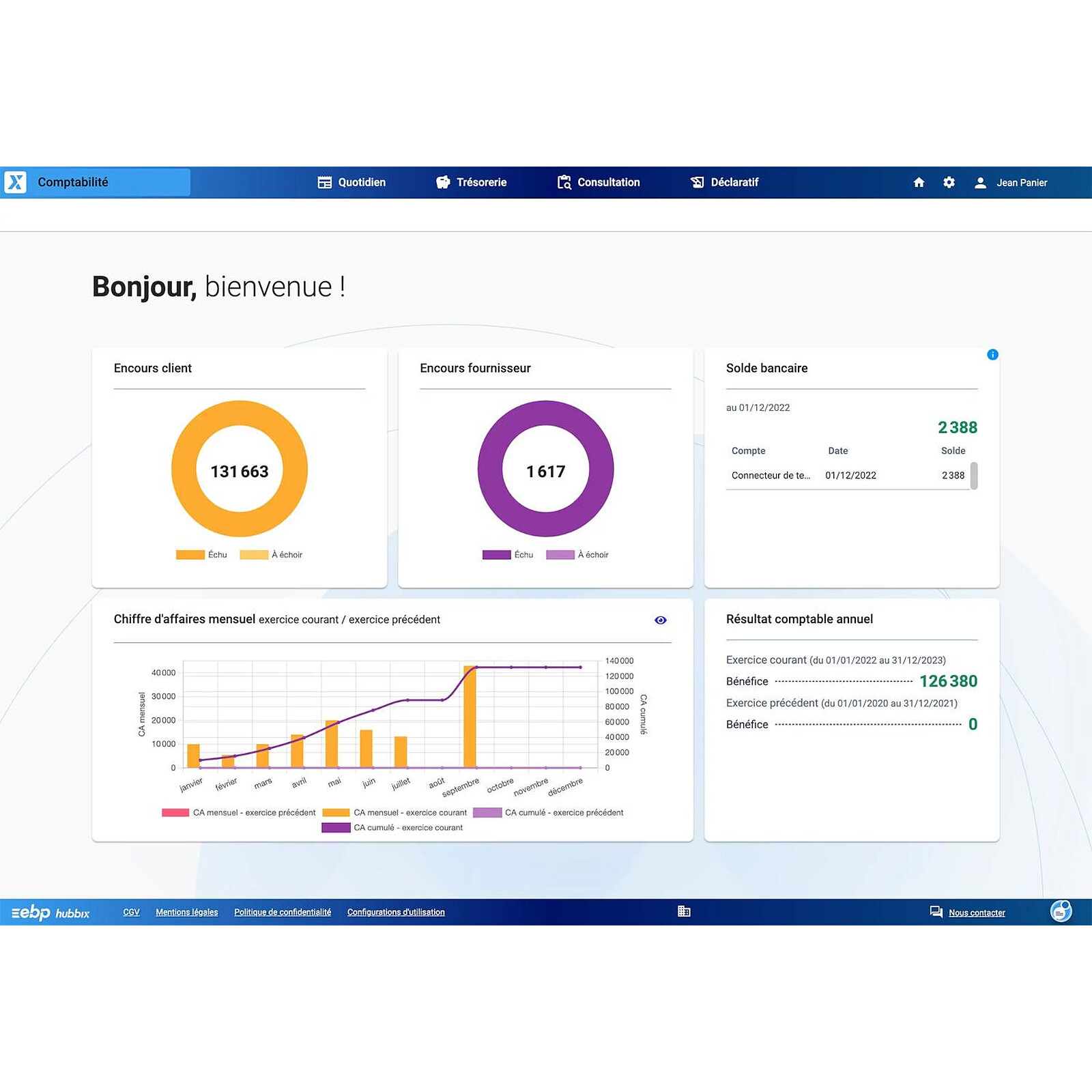This screenshot has height=1092, width=1092.
Task: Open the Comptabilité module selector
Action: tap(96, 182)
